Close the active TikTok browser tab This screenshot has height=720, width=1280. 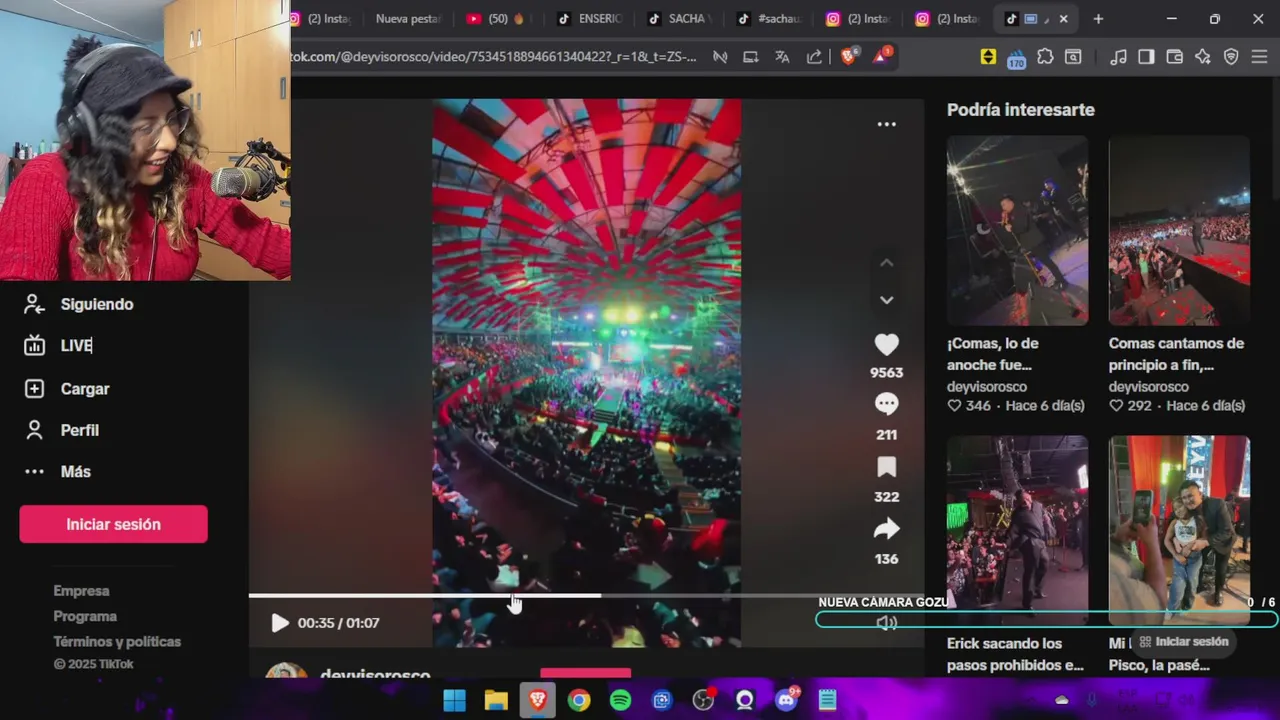pos(1063,19)
